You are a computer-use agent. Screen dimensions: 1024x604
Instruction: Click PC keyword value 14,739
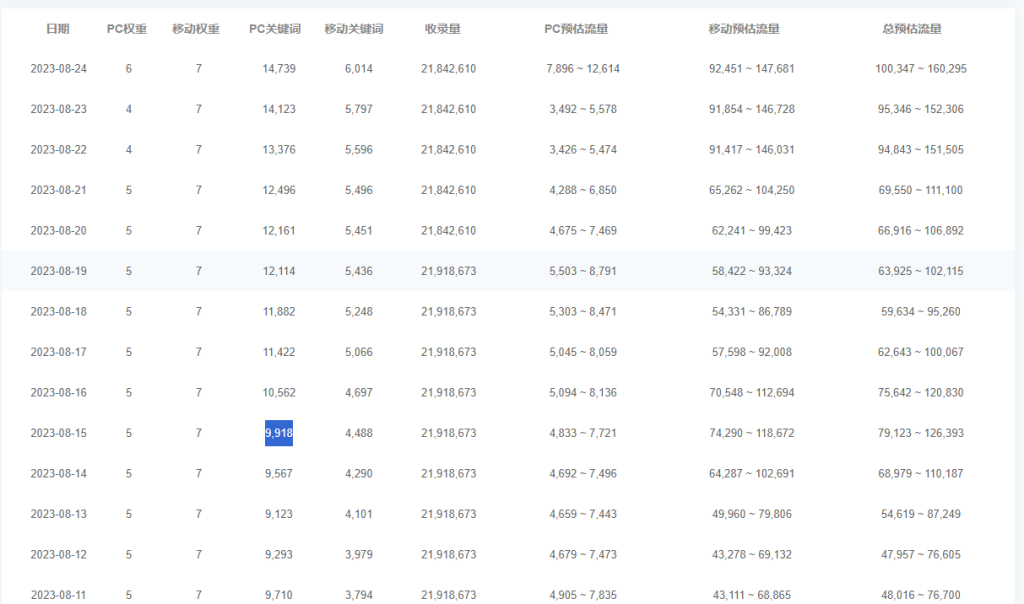(279, 69)
